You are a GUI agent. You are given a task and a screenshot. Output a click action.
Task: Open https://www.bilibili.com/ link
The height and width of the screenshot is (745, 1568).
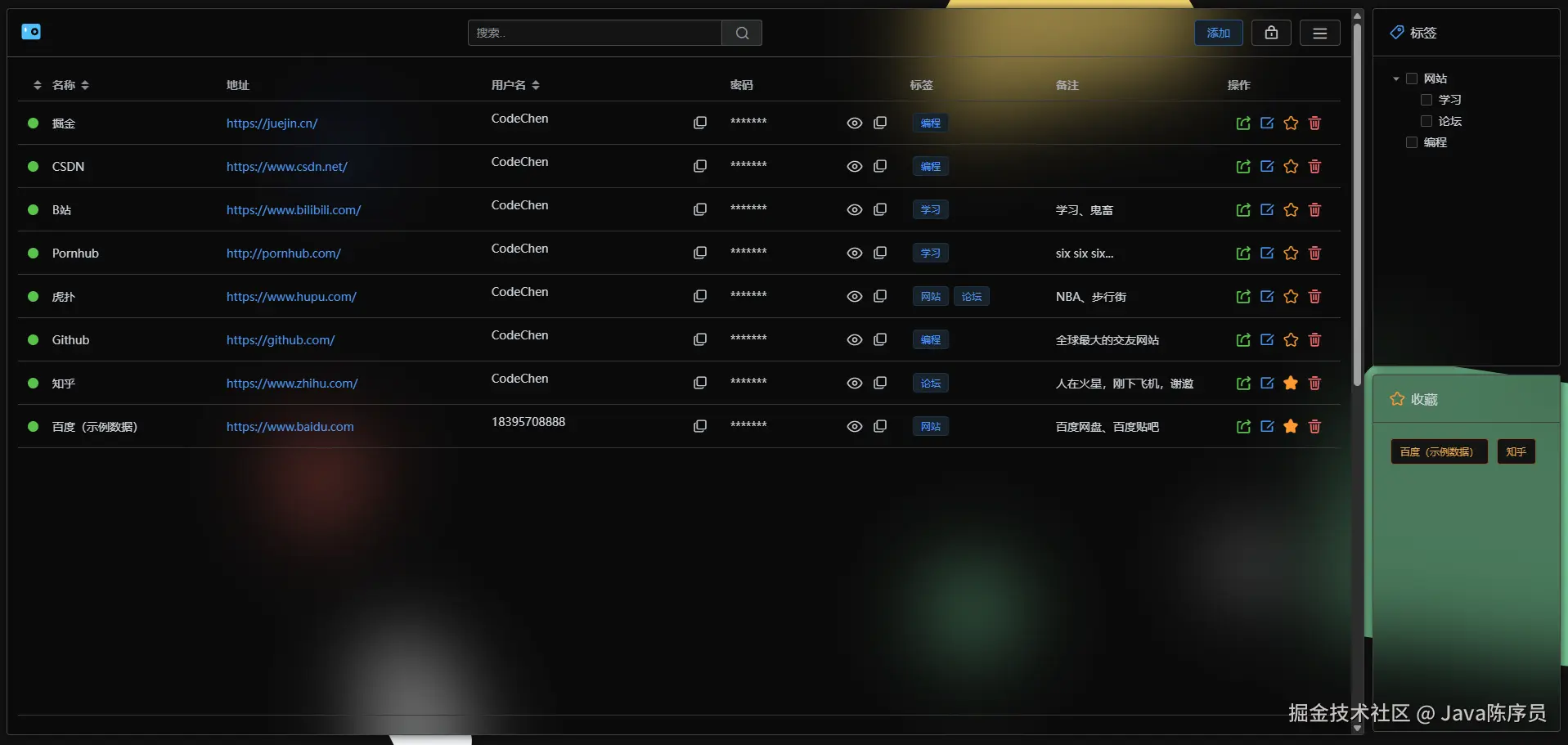point(294,210)
